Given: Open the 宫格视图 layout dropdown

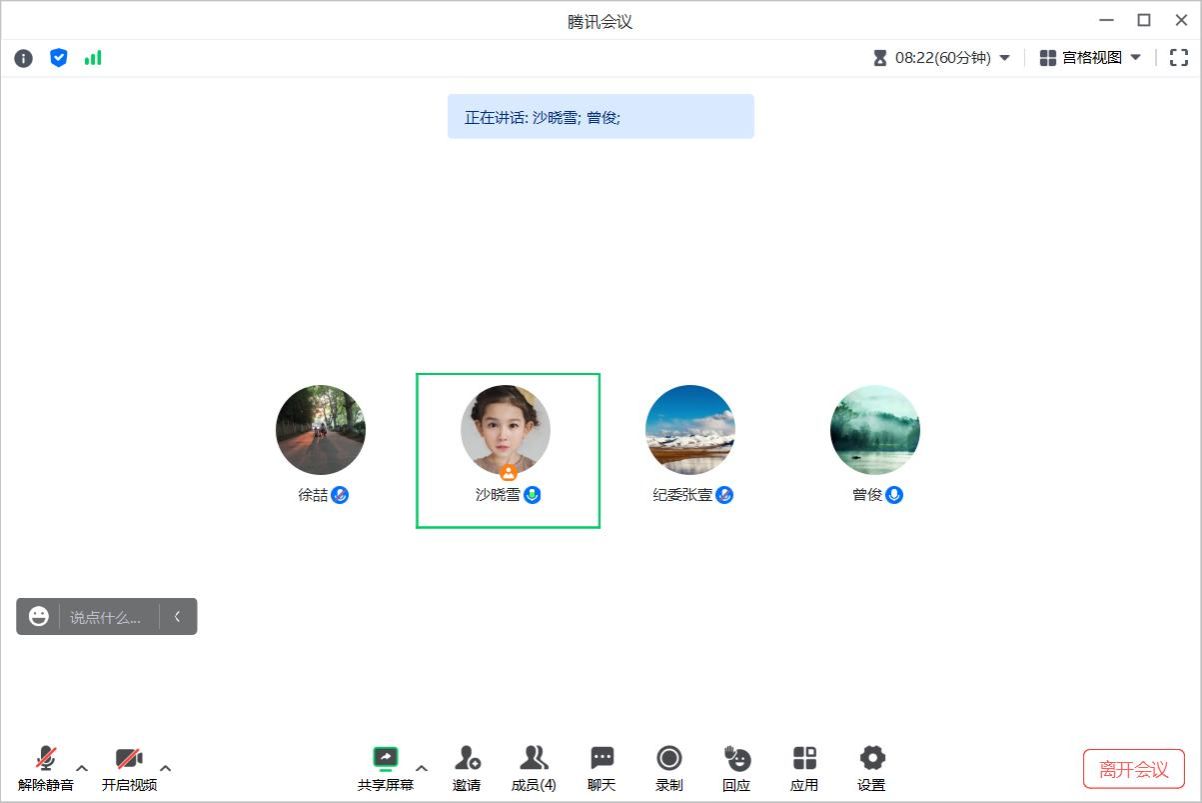Looking at the screenshot, I should tap(1090, 58).
